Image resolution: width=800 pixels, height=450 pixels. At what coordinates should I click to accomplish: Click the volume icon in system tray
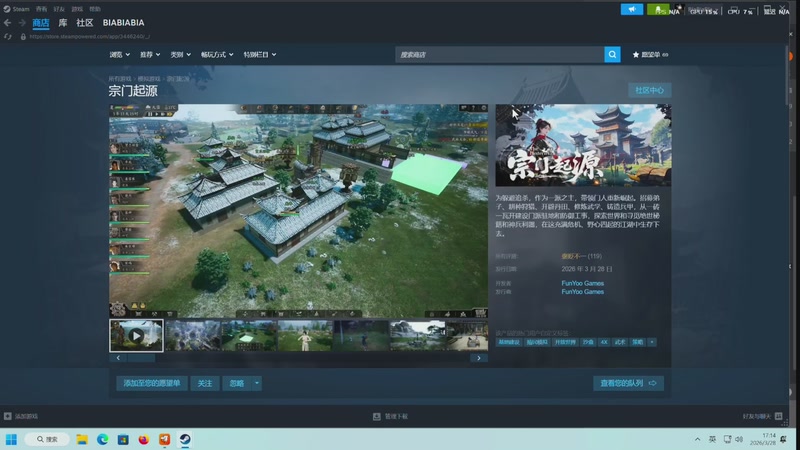coord(739,439)
